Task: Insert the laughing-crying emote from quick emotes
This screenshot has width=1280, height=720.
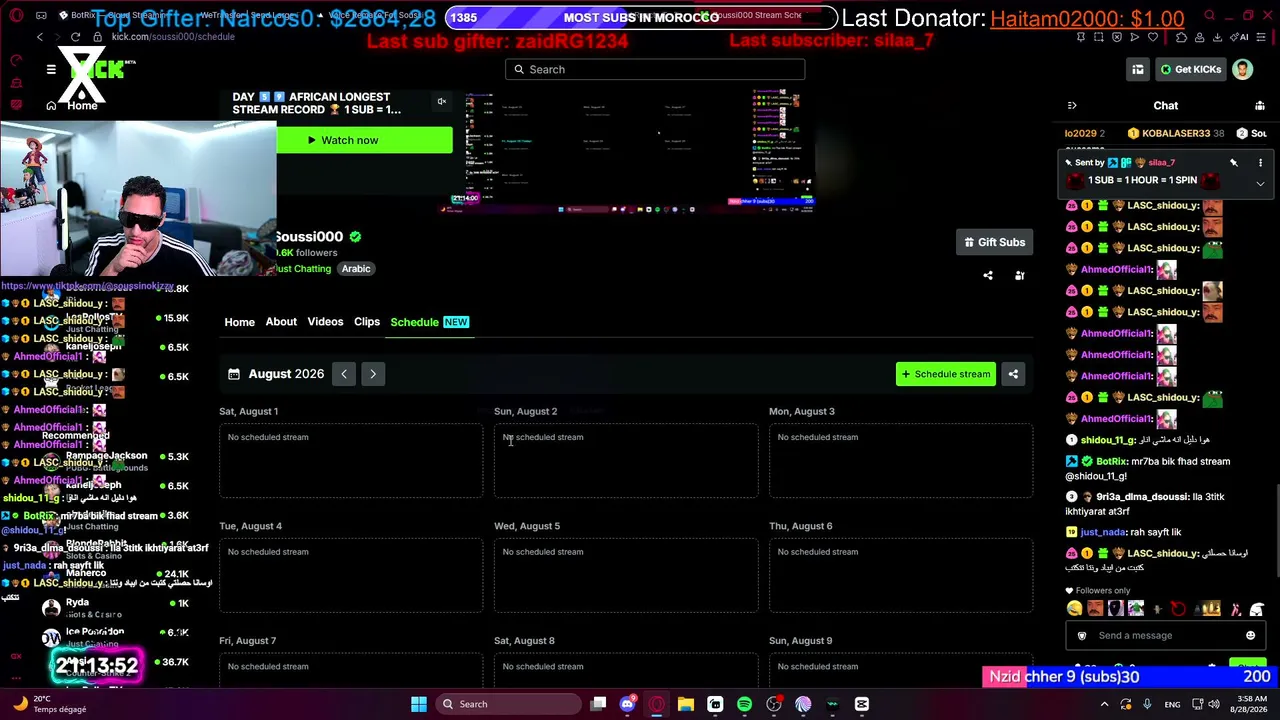Action: pos(1074,609)
